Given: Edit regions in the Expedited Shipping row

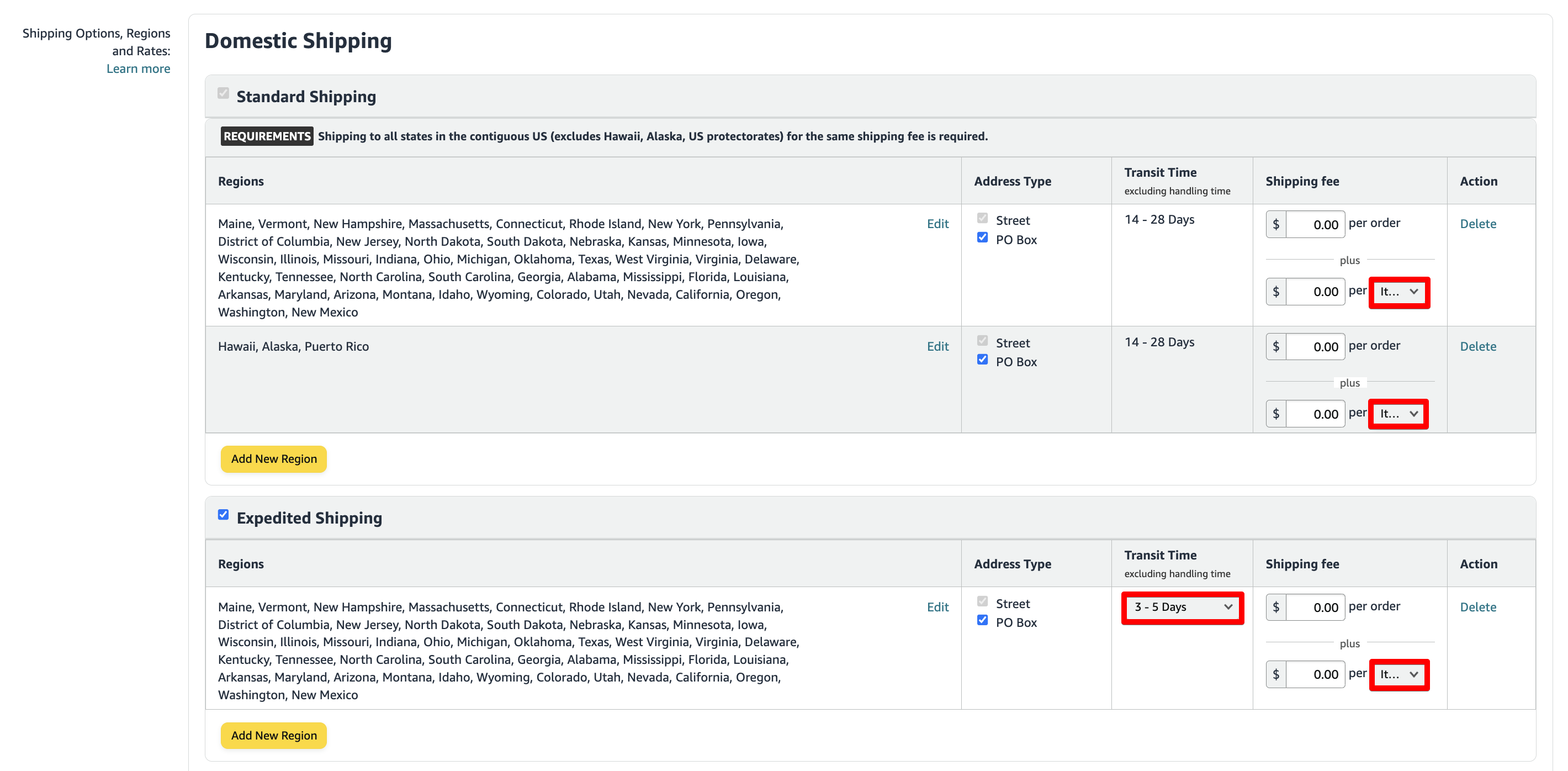Looking at the screenshot, I should tap(937, 606).
